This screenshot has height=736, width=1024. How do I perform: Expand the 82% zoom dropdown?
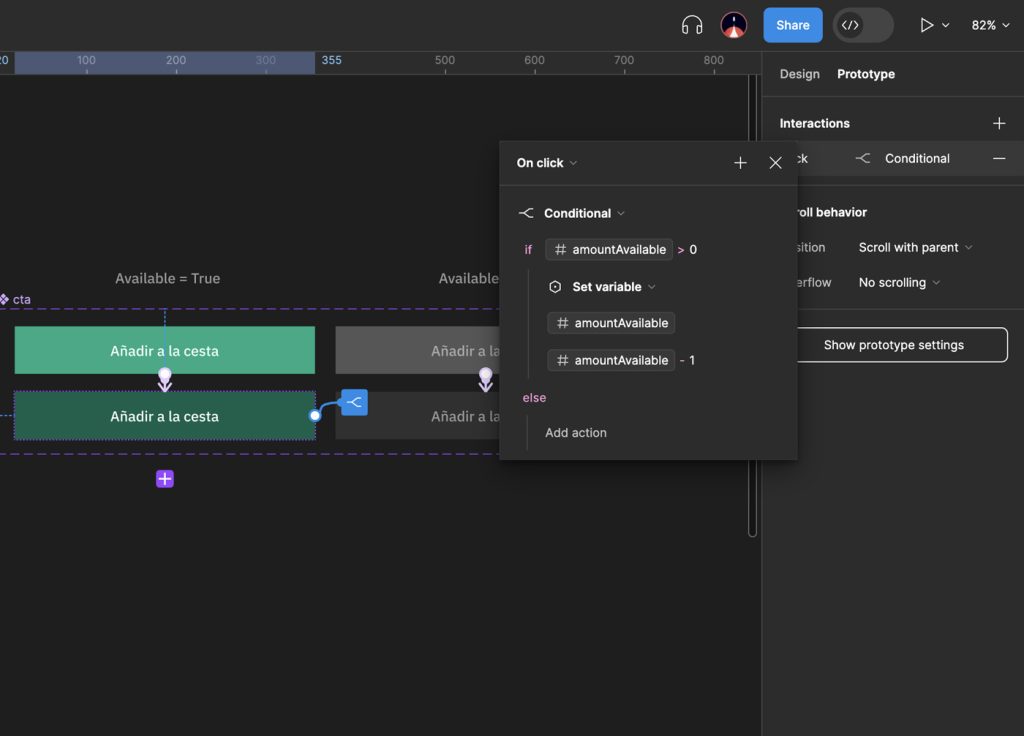pyautogui.click(x=988, y=25)
